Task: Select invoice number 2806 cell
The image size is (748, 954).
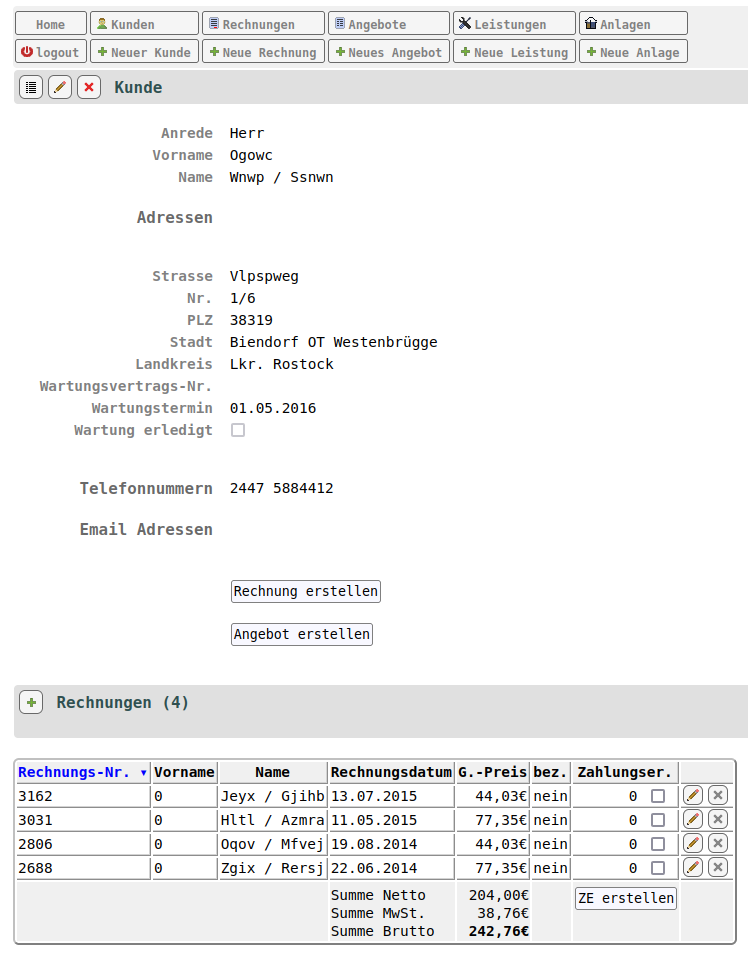Action: click(x=83, y=844)
